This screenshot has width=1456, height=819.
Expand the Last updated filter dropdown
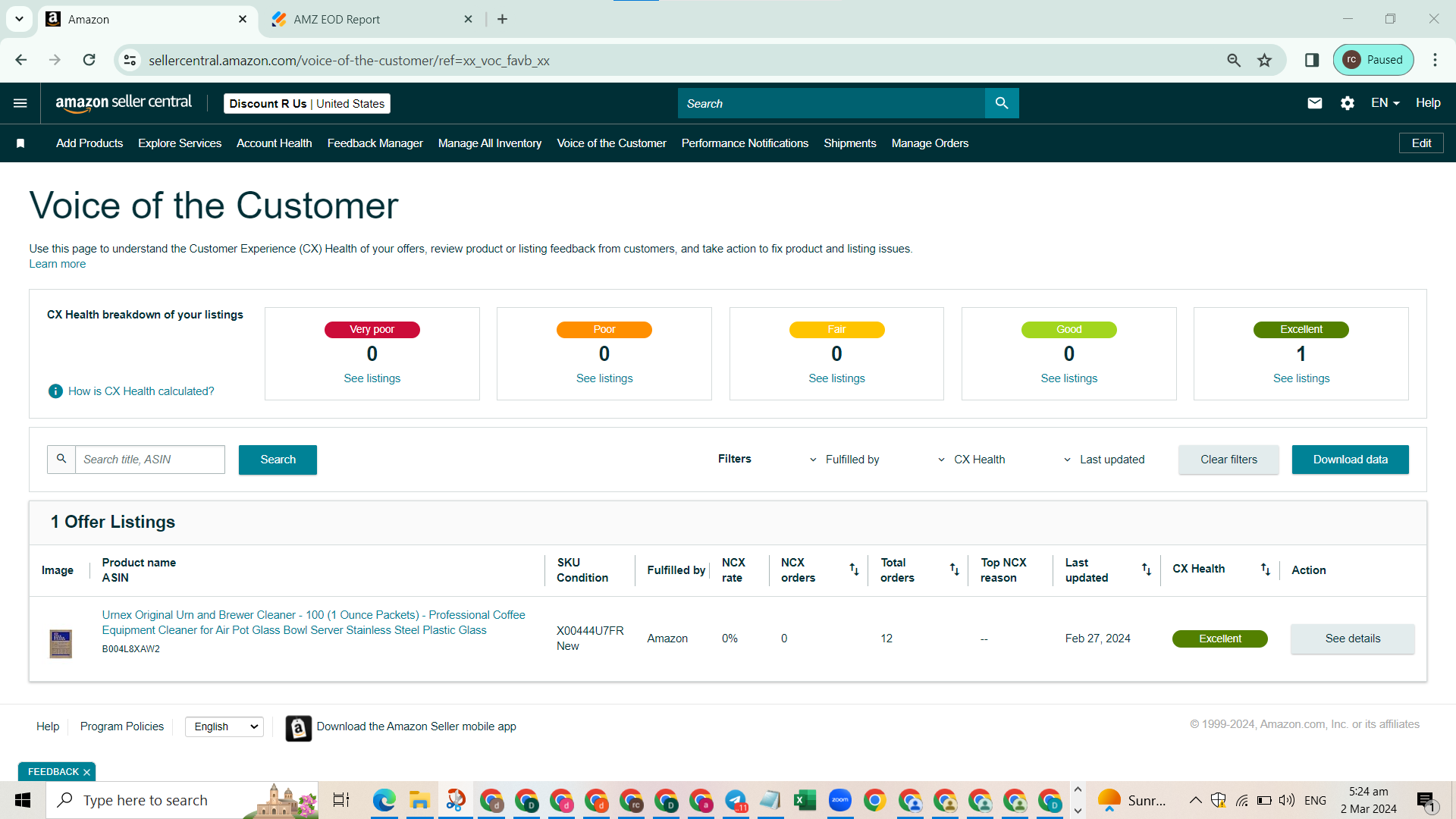(x=1103, y=460)
